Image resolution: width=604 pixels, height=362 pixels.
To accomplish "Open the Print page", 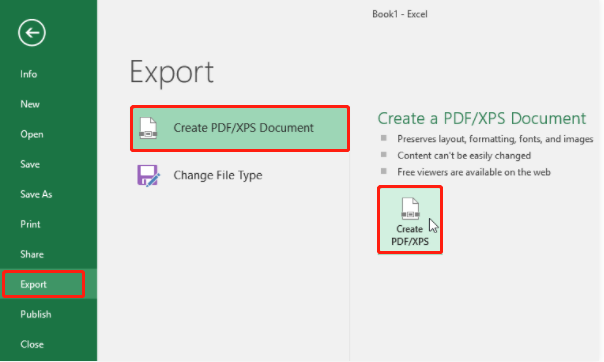I will [30, 224].
